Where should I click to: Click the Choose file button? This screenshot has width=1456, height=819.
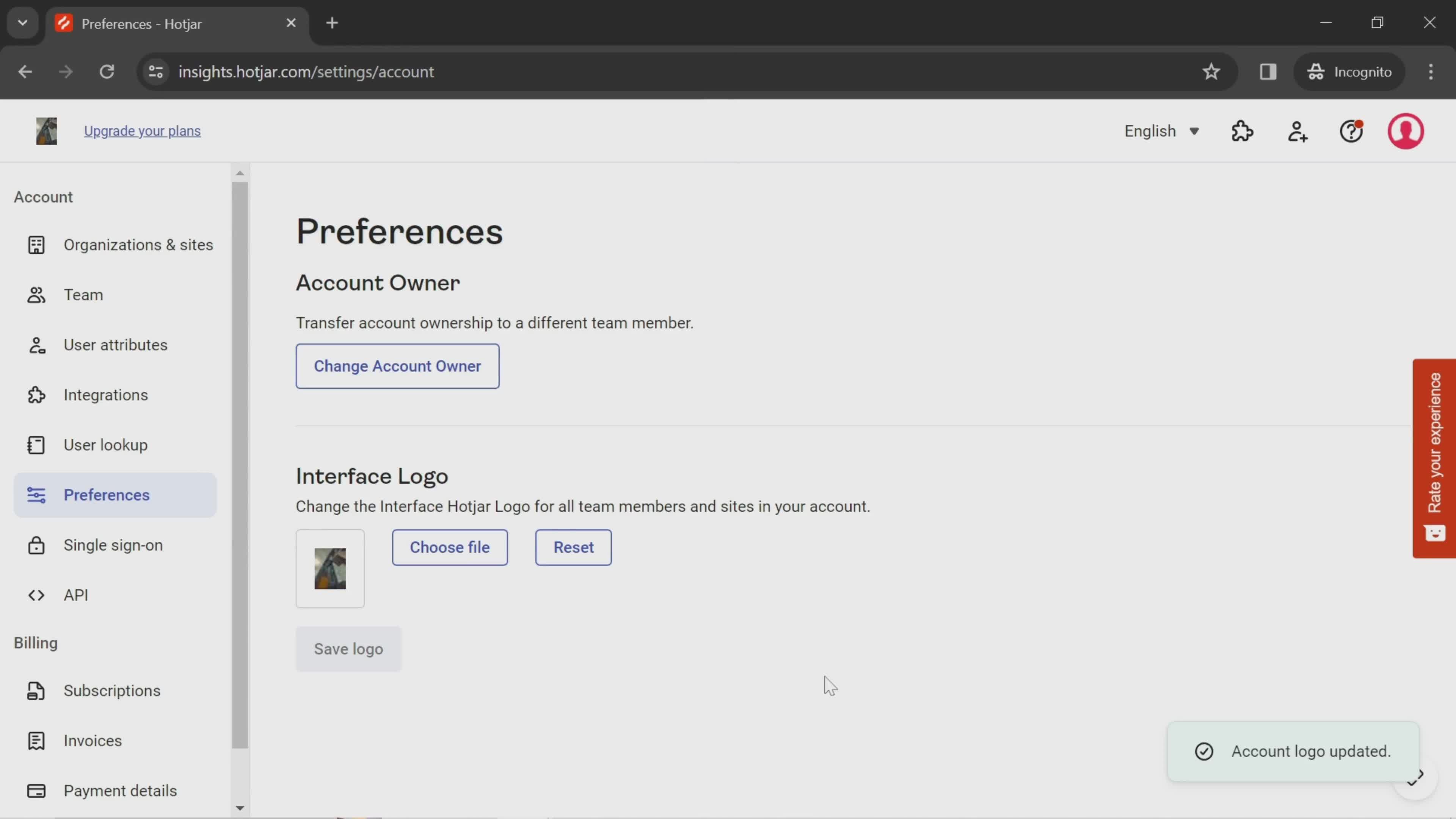450,547
